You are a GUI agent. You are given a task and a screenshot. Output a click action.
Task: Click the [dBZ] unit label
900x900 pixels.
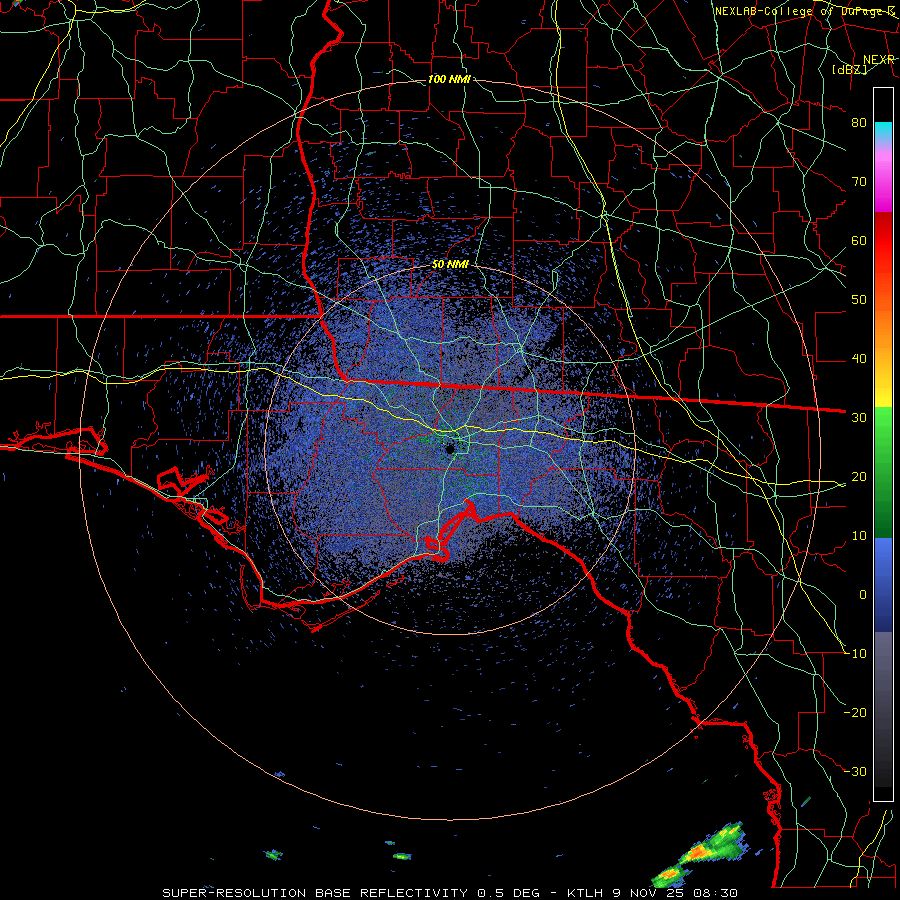(849, 69)
